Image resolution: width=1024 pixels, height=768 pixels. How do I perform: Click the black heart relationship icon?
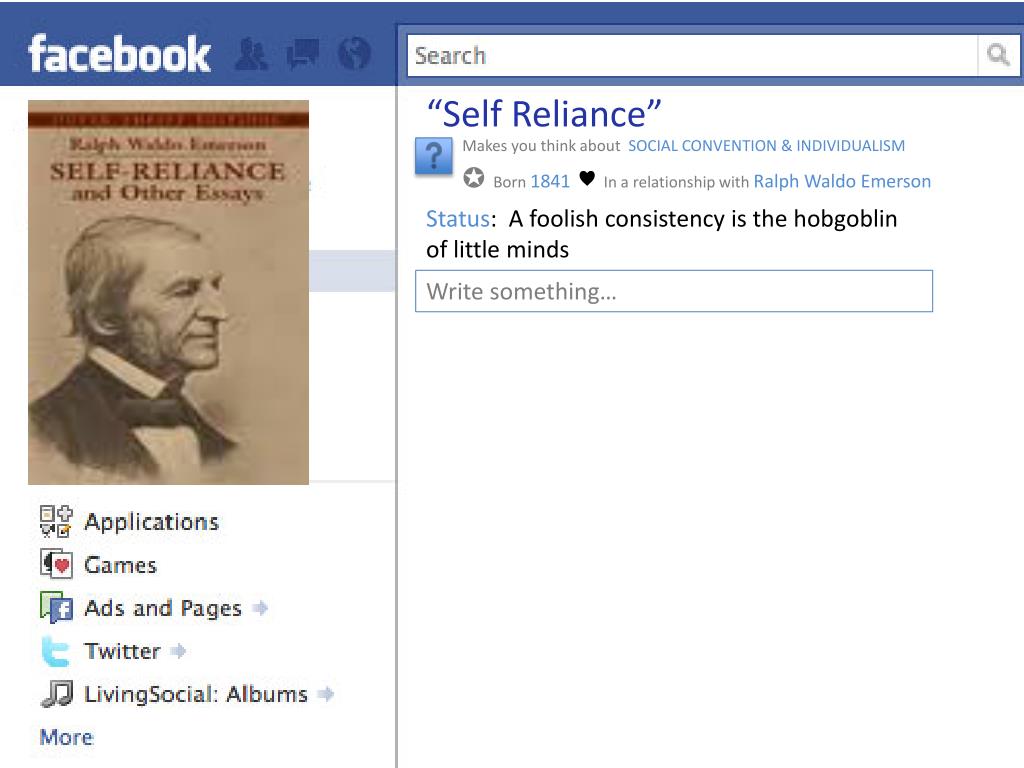(x=587, y=178)
